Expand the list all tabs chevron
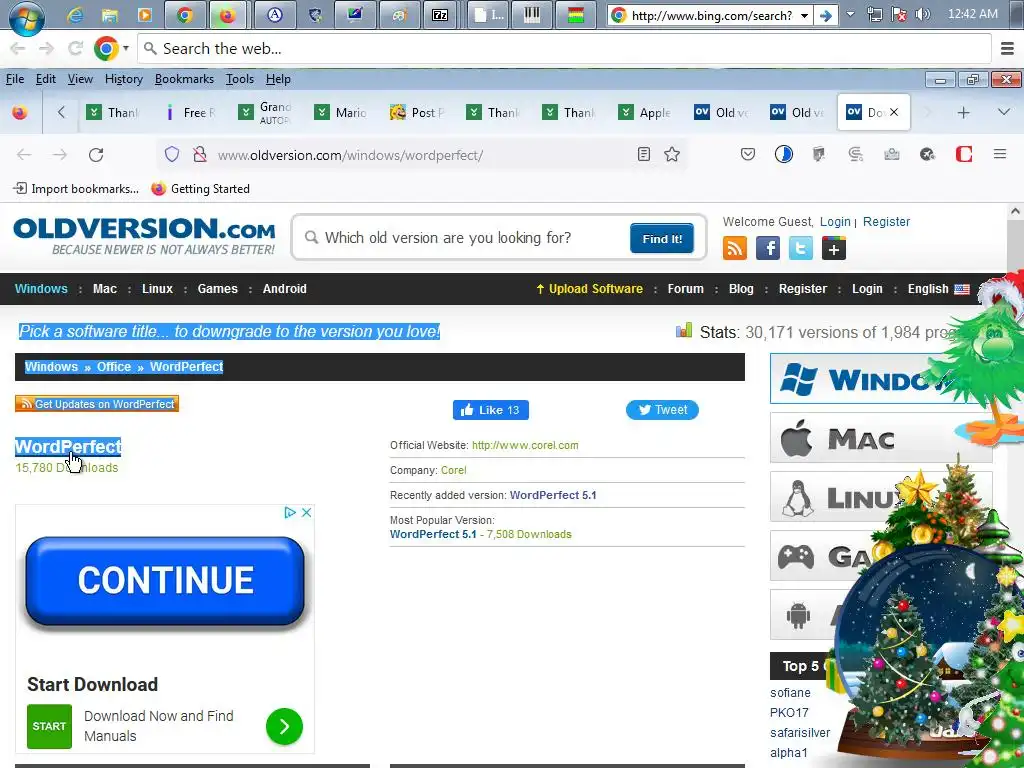Image resolution: width=1024 pixels, height=768 pixels. pyautogui.click(x=1004, y=112)
